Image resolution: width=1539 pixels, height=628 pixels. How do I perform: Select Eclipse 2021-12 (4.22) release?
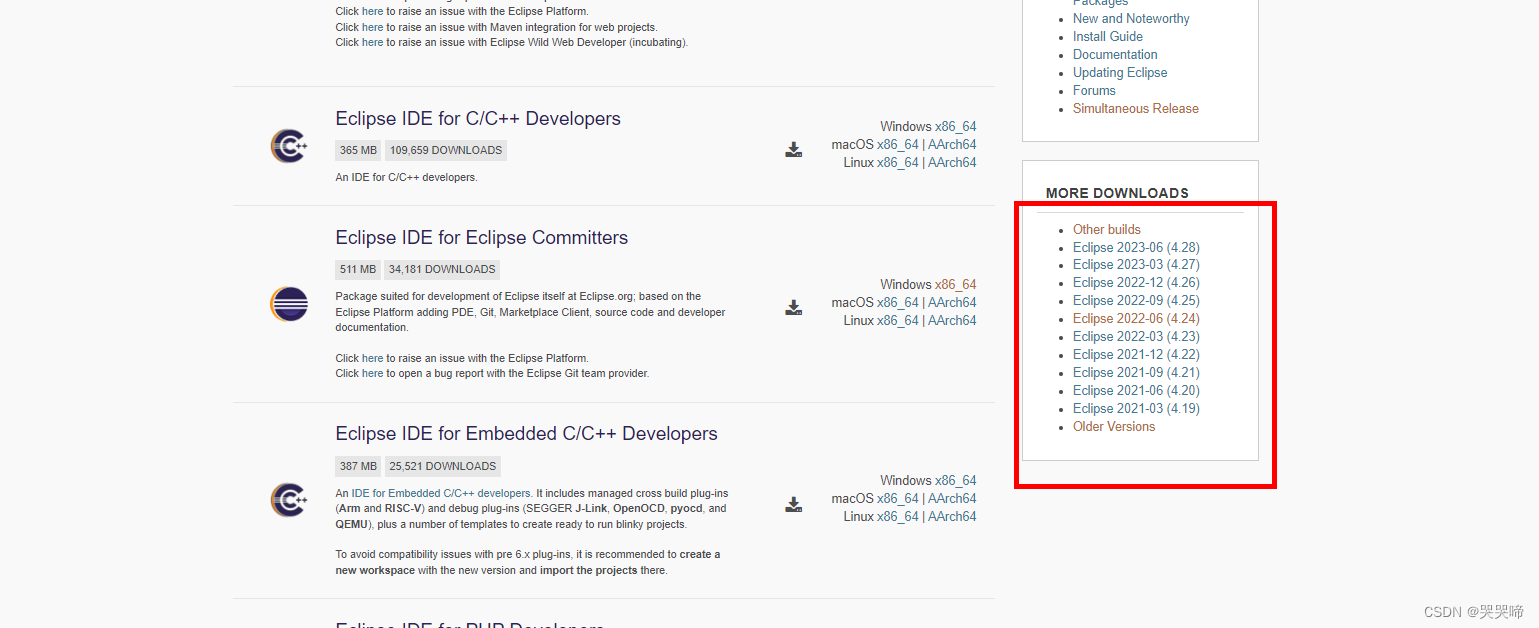pos(1136,355)
